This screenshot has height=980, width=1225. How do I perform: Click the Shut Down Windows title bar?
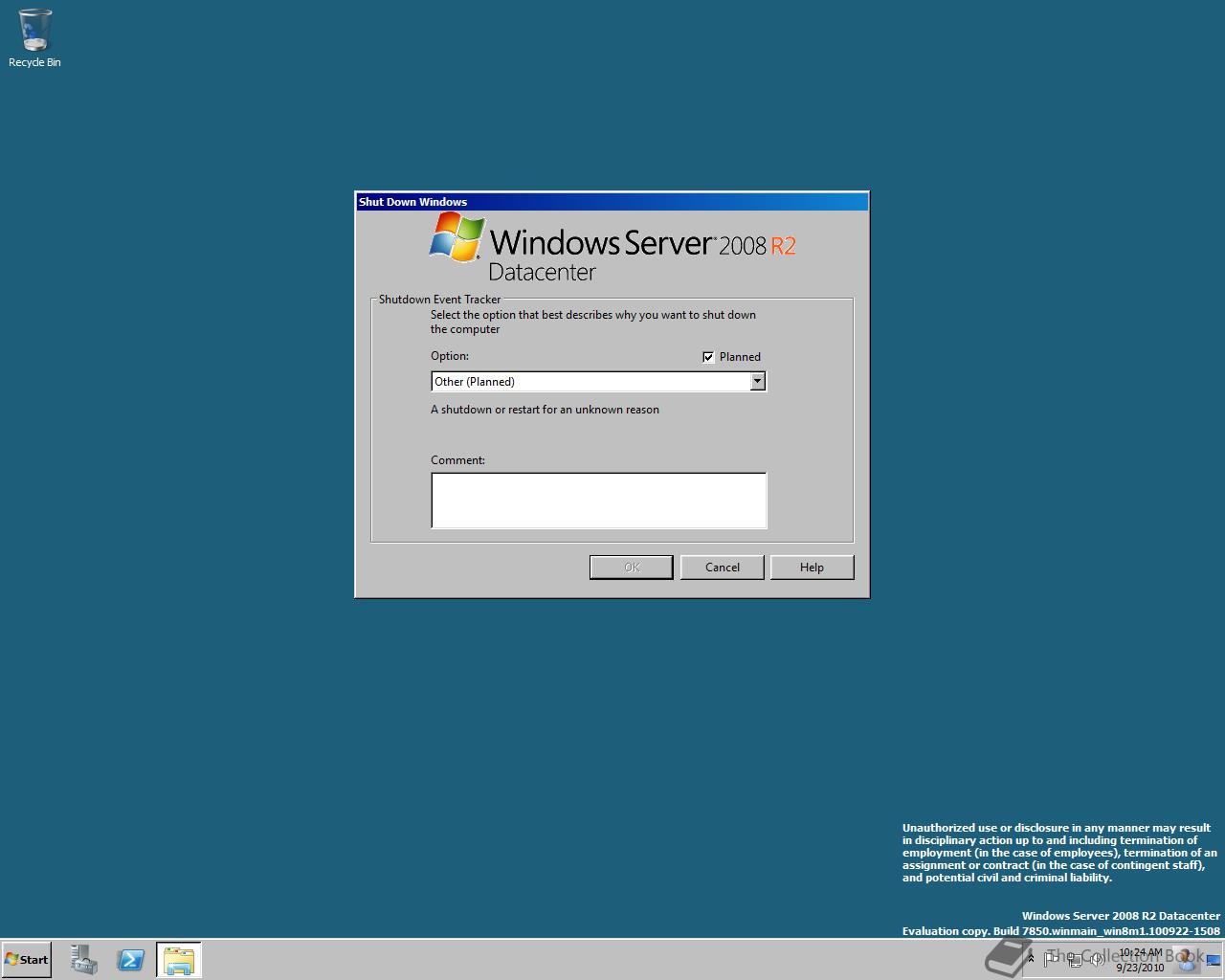click(x=612, y=202)
